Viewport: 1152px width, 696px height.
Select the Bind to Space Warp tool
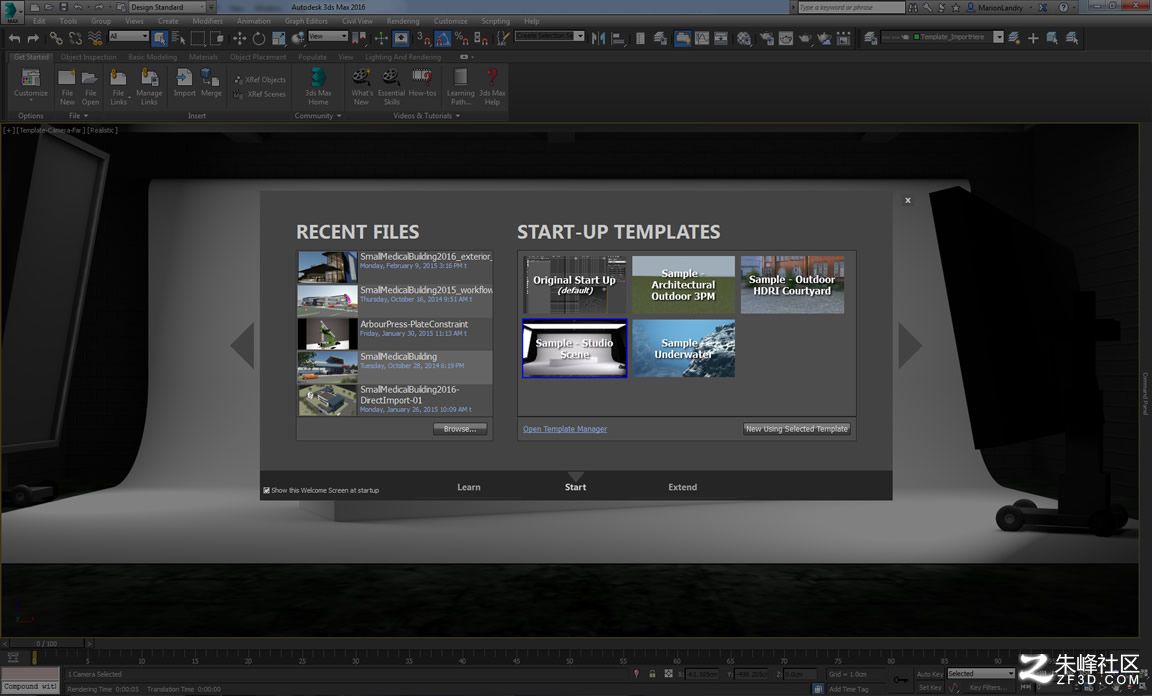tap(95, 38)
